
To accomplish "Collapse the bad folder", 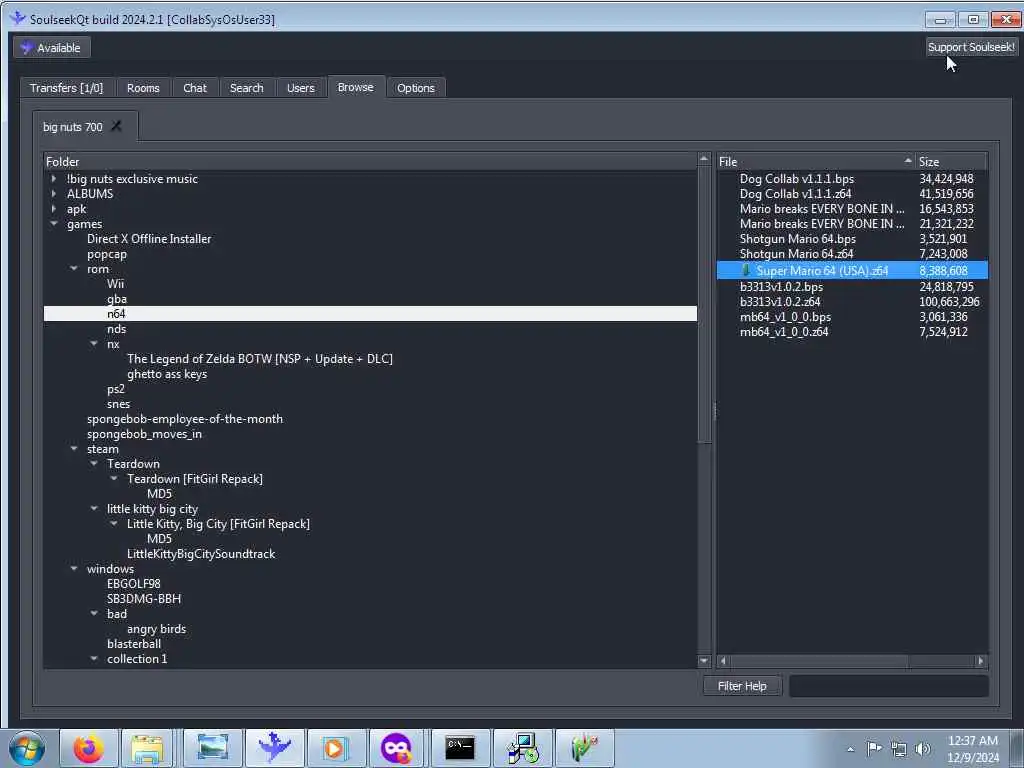I will click(94, 614).
